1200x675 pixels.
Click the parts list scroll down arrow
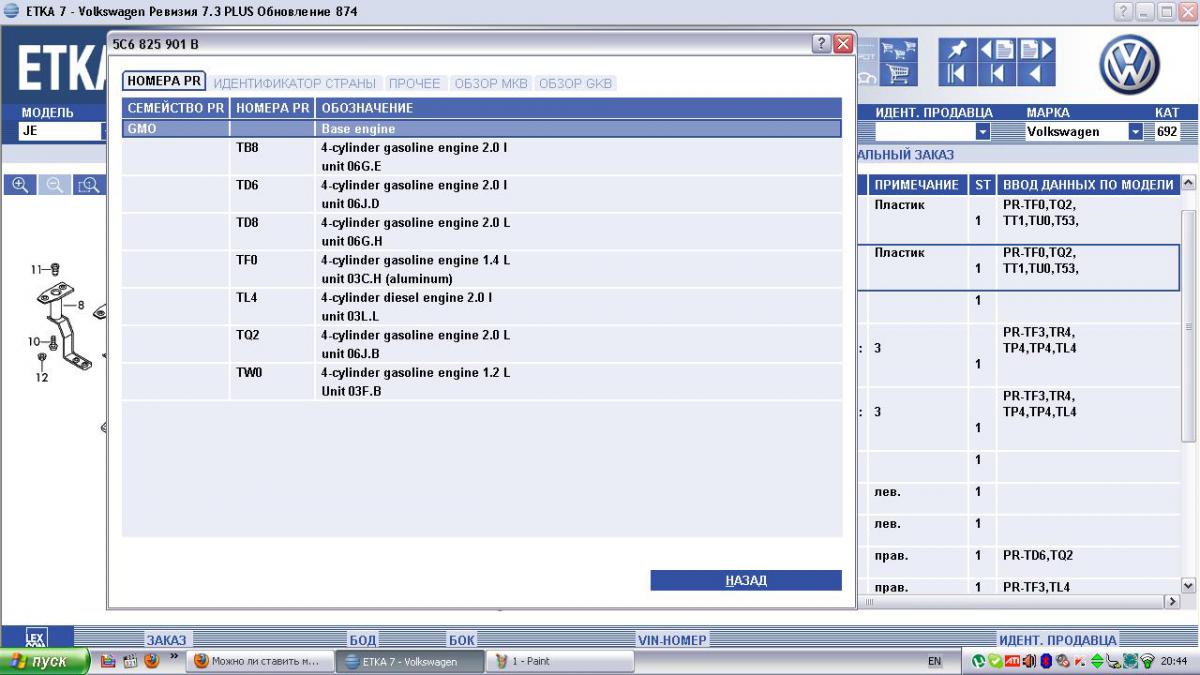coord(1188,585)
